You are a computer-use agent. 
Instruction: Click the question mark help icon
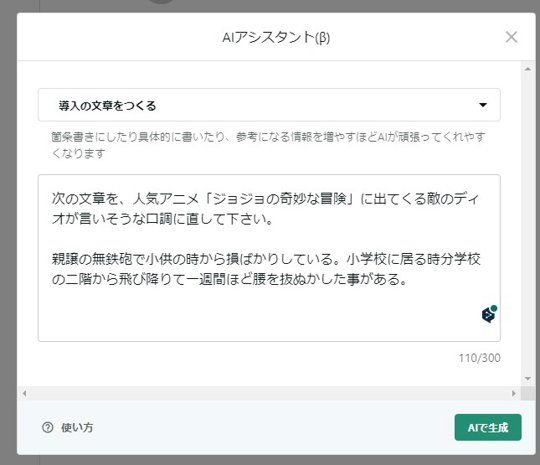[x=48, y=427]
